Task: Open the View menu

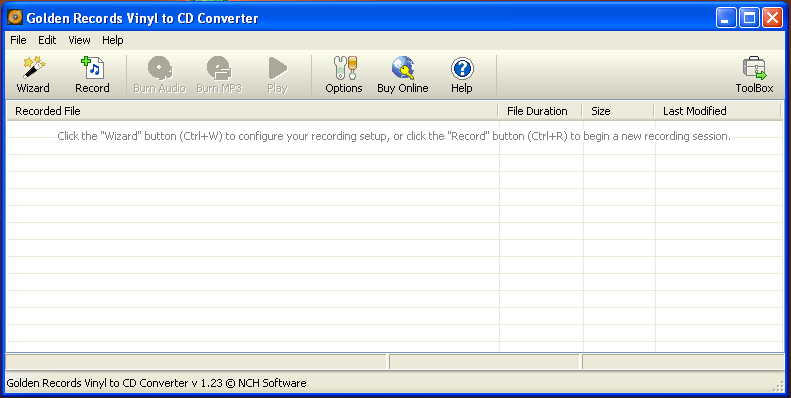Action: (x=79, y=40)
